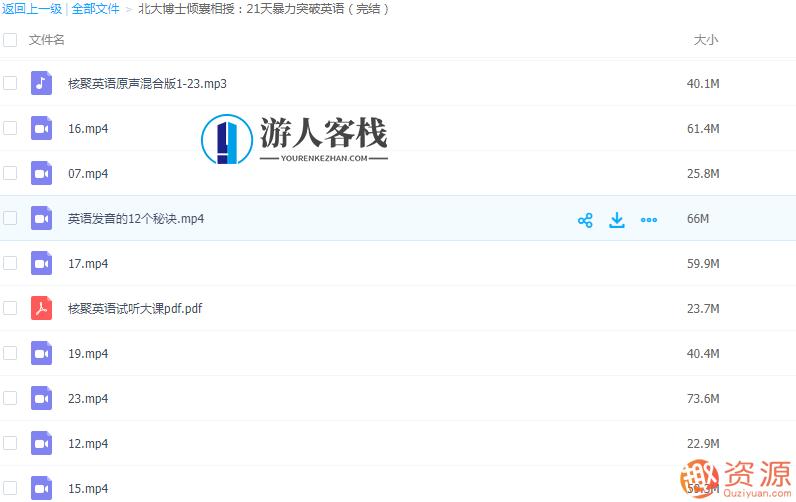Click the 66M size value
The height and width of the screenshot is (502, 796).
pyautogui.click(x=698, y=218)
